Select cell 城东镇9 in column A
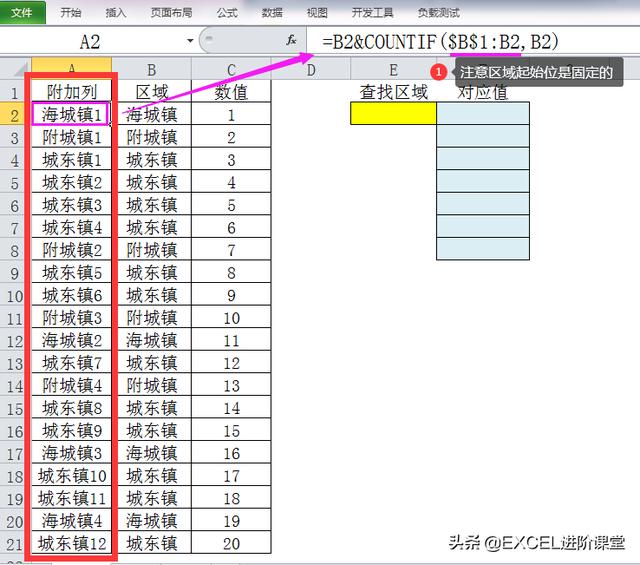640x565 pixels. 71,430
